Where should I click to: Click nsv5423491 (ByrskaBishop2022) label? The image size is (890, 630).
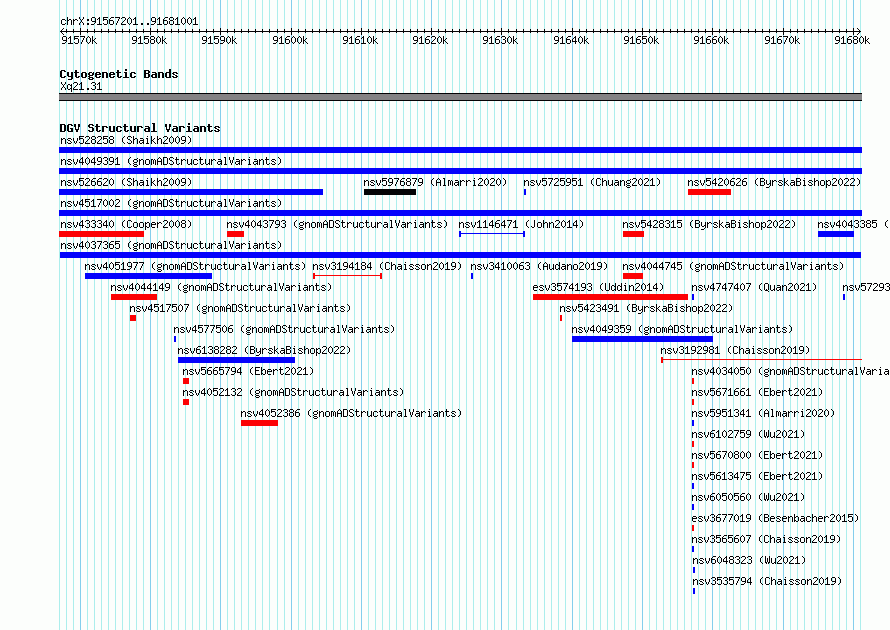click(646, 308)
